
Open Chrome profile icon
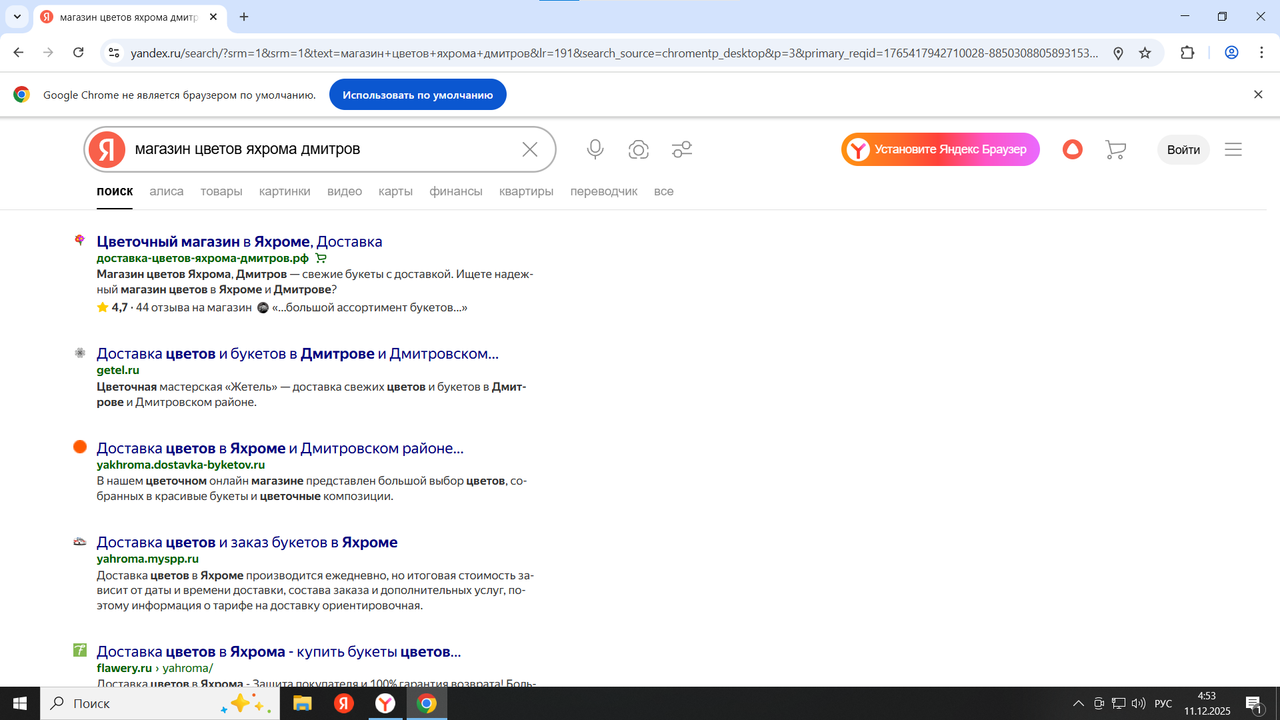(x=1232, y=53)
